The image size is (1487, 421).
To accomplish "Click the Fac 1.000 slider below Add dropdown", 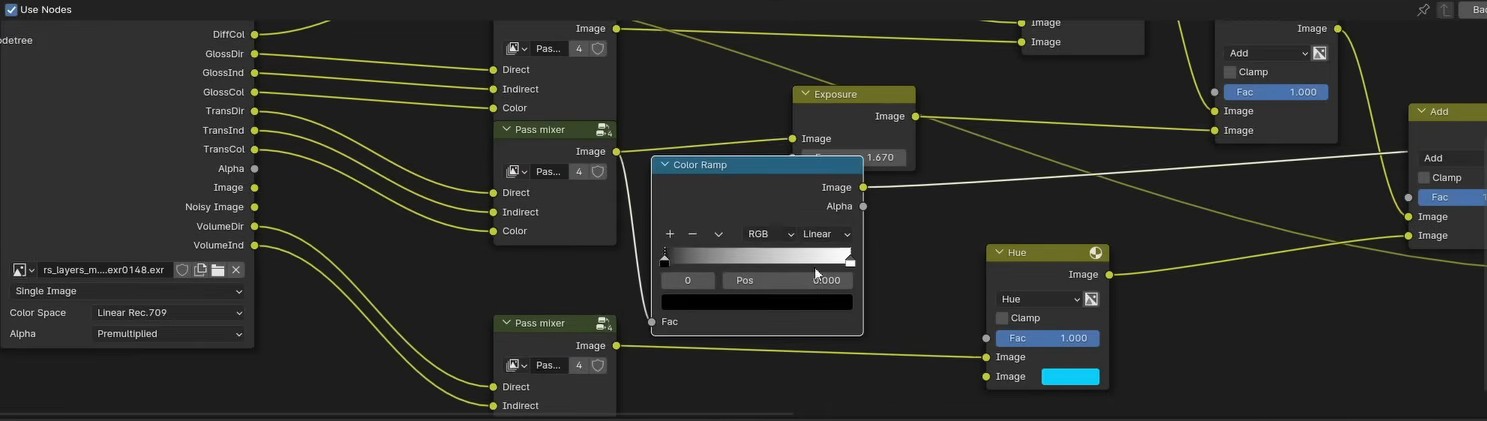I will pyautogui.click(x=1276, y=92).
